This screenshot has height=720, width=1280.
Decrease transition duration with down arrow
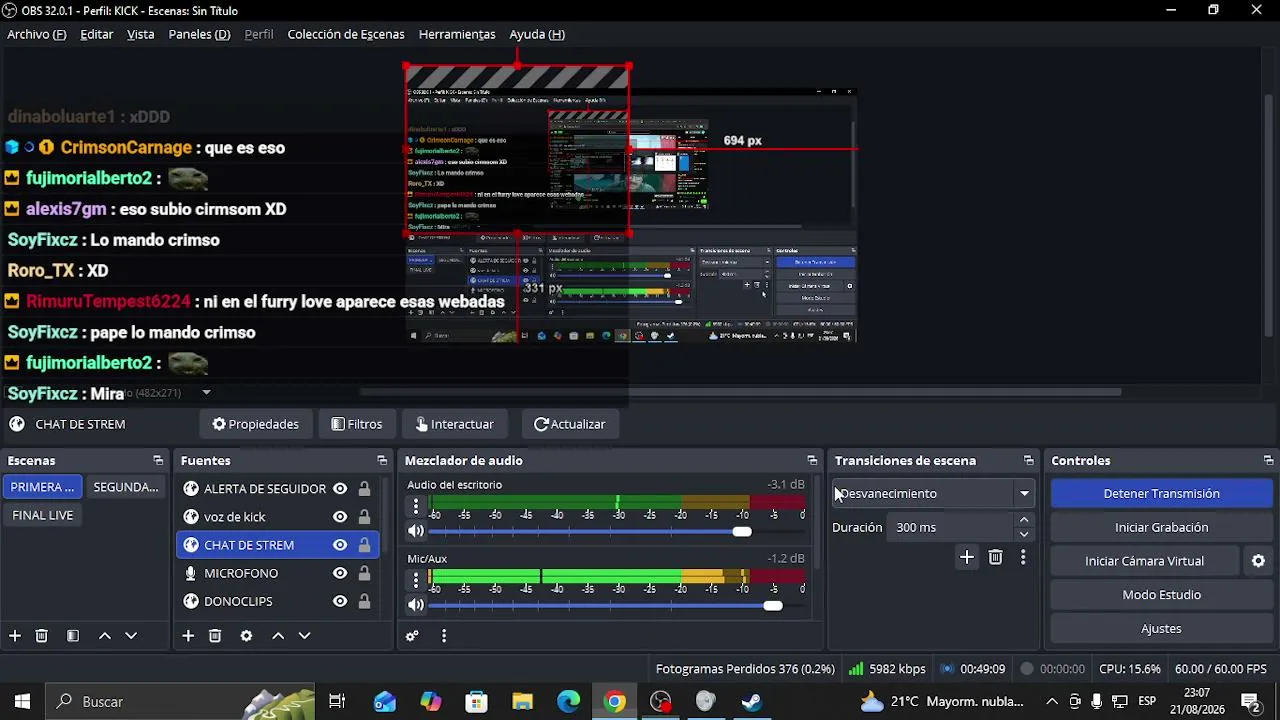click(1024, 534)
